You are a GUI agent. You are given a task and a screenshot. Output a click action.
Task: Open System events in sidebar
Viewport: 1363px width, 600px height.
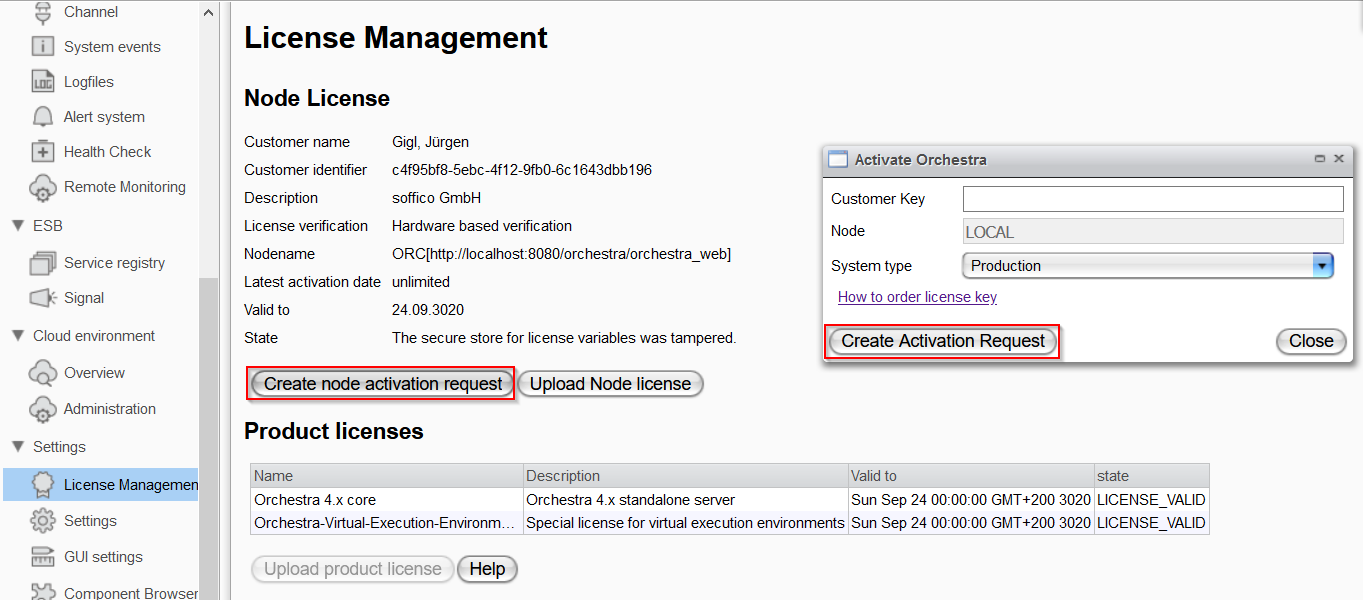pos(112,47)
